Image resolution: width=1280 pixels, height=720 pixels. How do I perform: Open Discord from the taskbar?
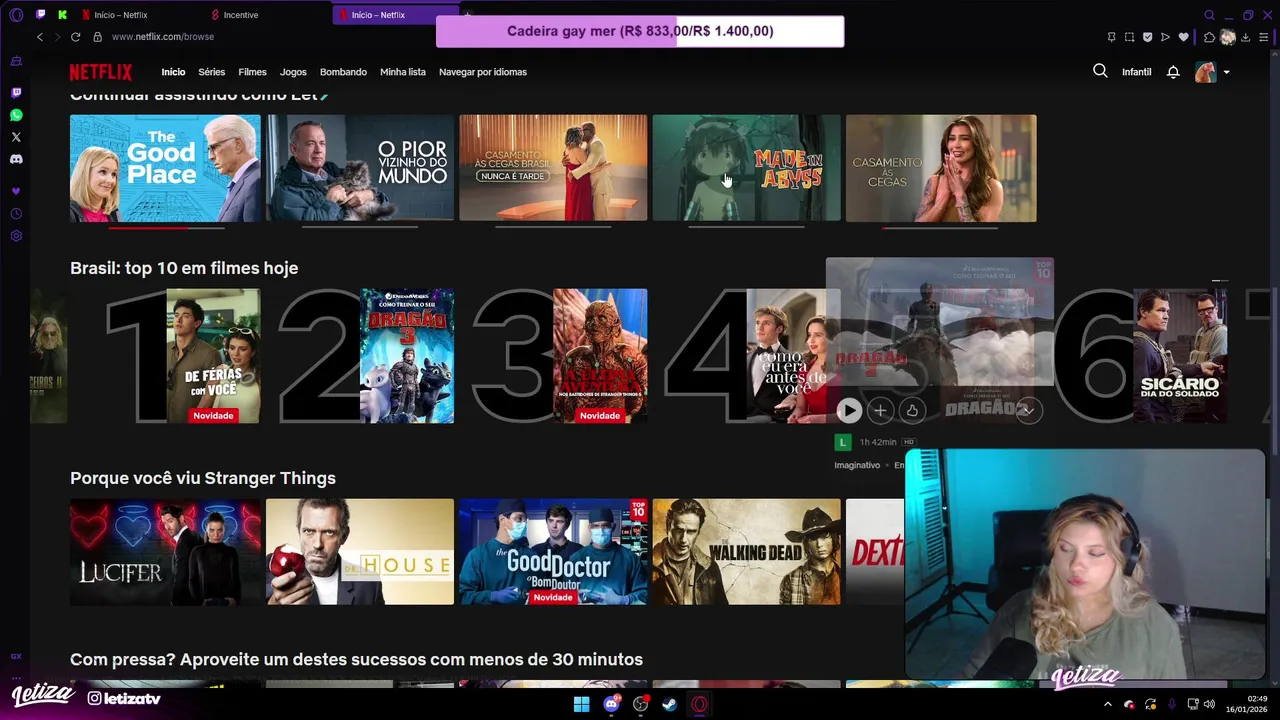pyautogui.click(x=611, y=704)
